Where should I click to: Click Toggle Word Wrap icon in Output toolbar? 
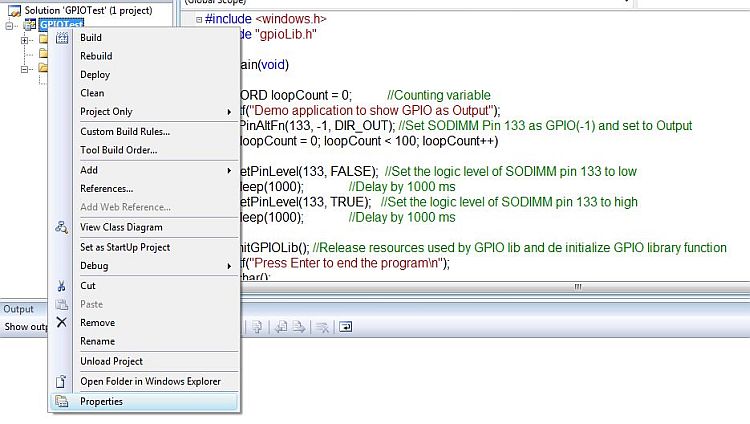(345, 327)
